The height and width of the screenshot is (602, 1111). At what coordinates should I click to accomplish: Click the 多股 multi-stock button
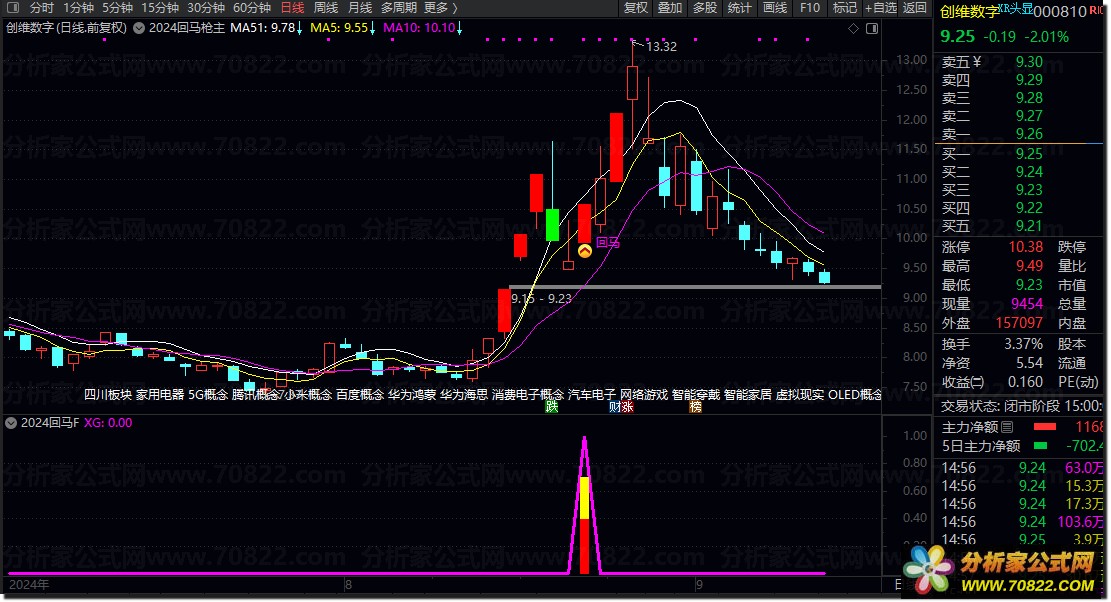[705, 8]
